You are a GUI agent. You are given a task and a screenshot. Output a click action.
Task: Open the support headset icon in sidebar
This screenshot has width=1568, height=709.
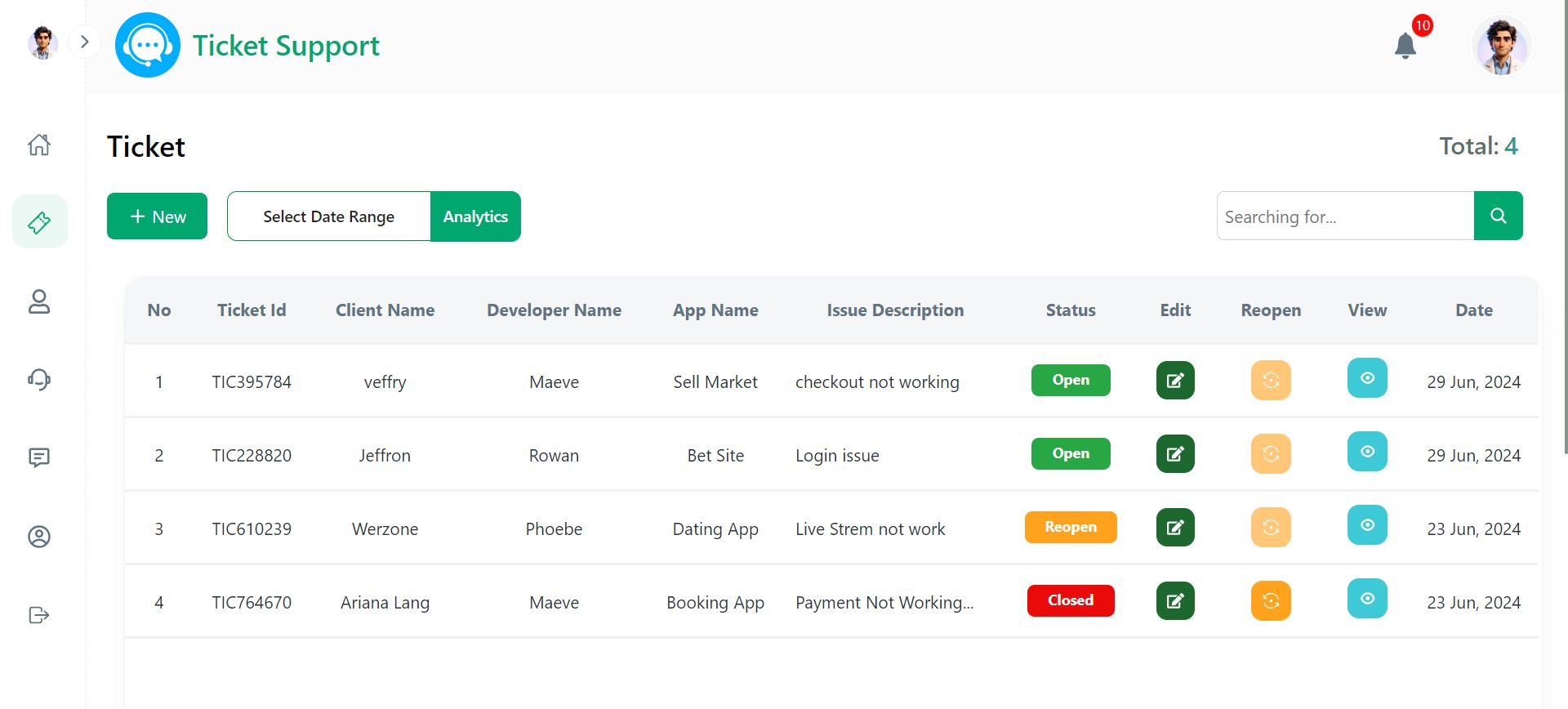[x=39, y=379]
